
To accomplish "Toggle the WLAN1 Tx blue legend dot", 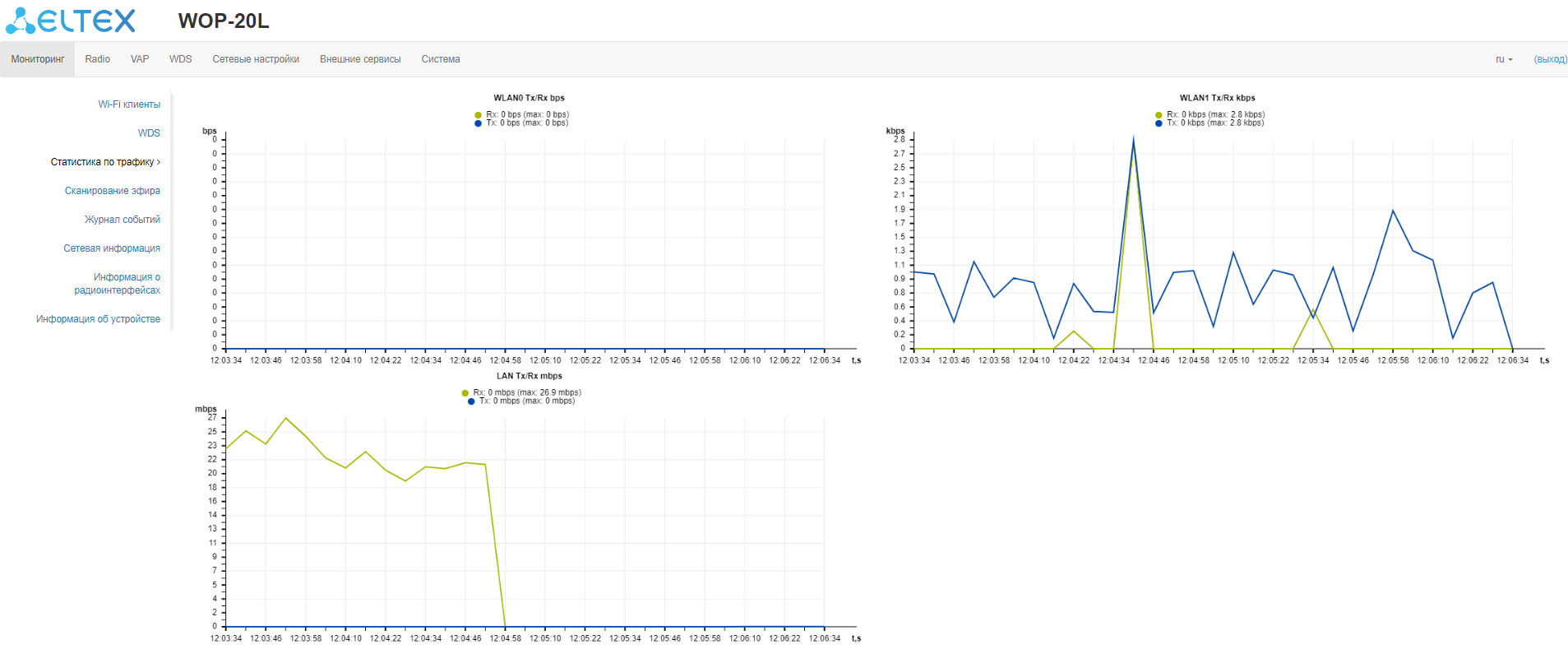I will click(x=1159, y=123).
